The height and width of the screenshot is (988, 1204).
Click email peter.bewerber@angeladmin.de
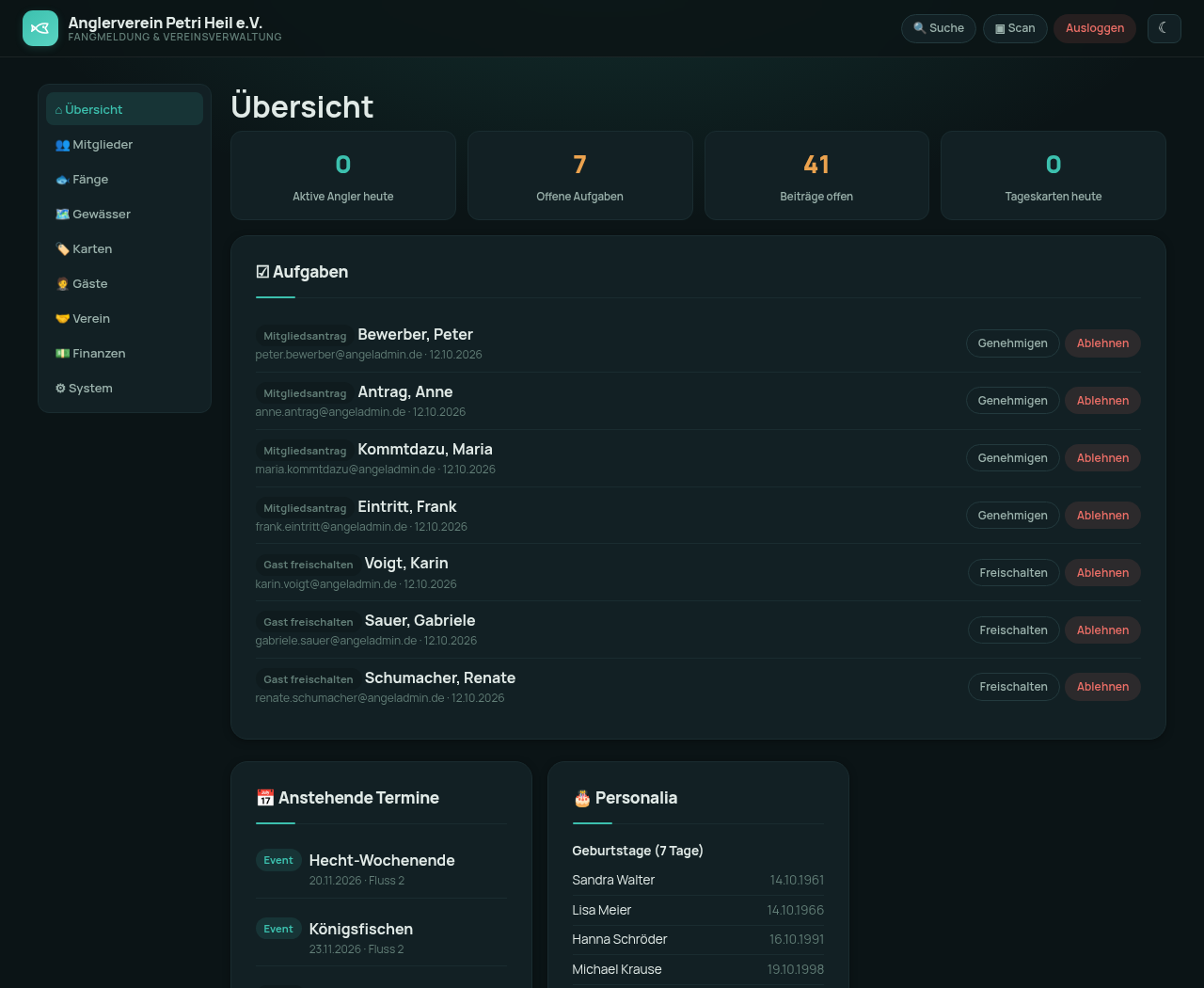(339, 355)
